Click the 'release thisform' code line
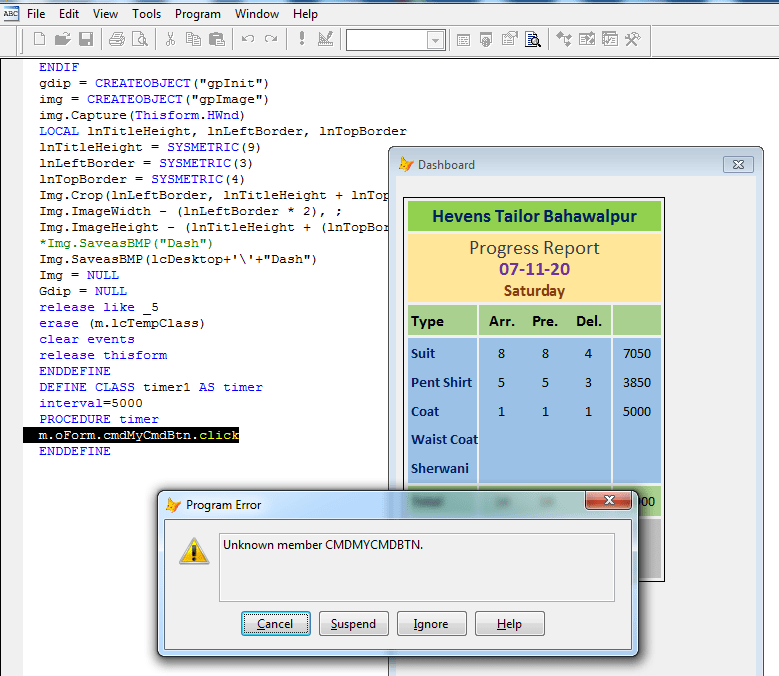Screen dimensions: 779x676 pos(103,355)
